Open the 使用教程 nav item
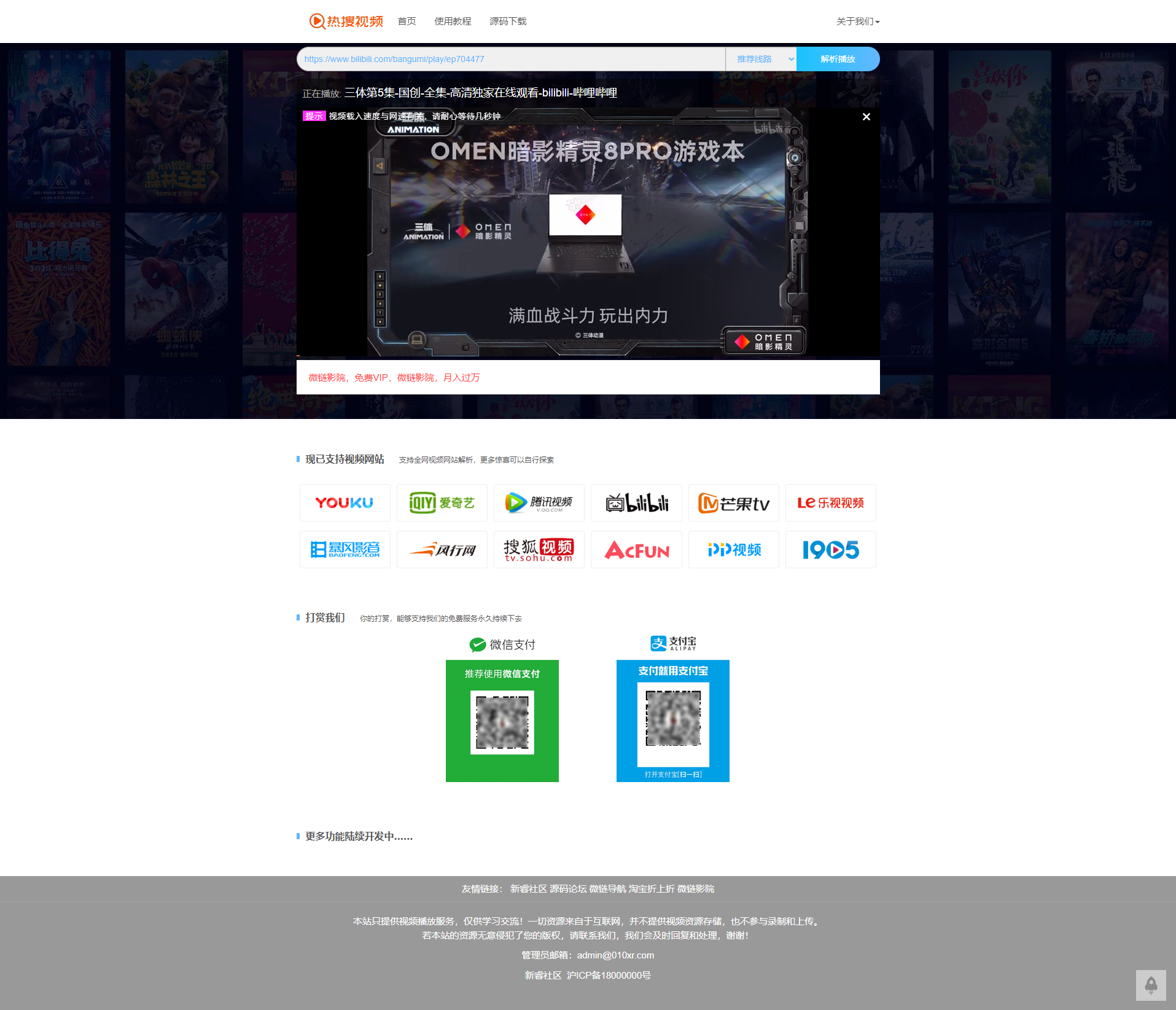 click(x=453, y=22)
